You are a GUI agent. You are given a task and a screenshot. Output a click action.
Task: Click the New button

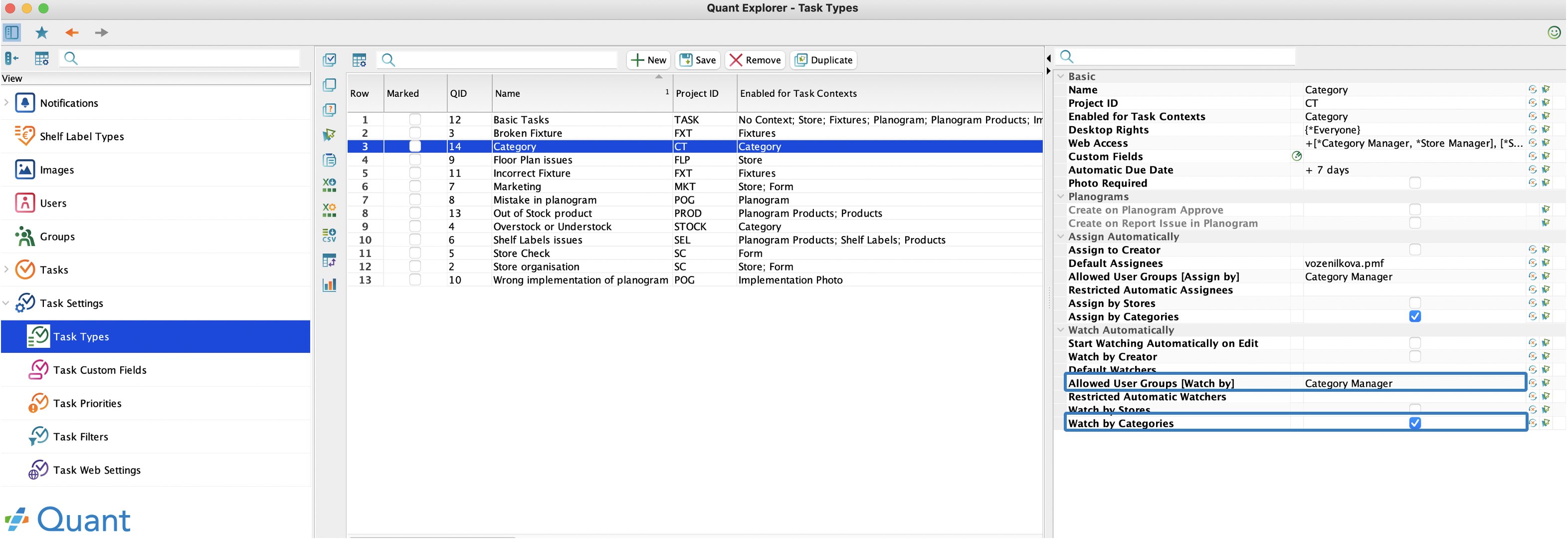[648, 60]
